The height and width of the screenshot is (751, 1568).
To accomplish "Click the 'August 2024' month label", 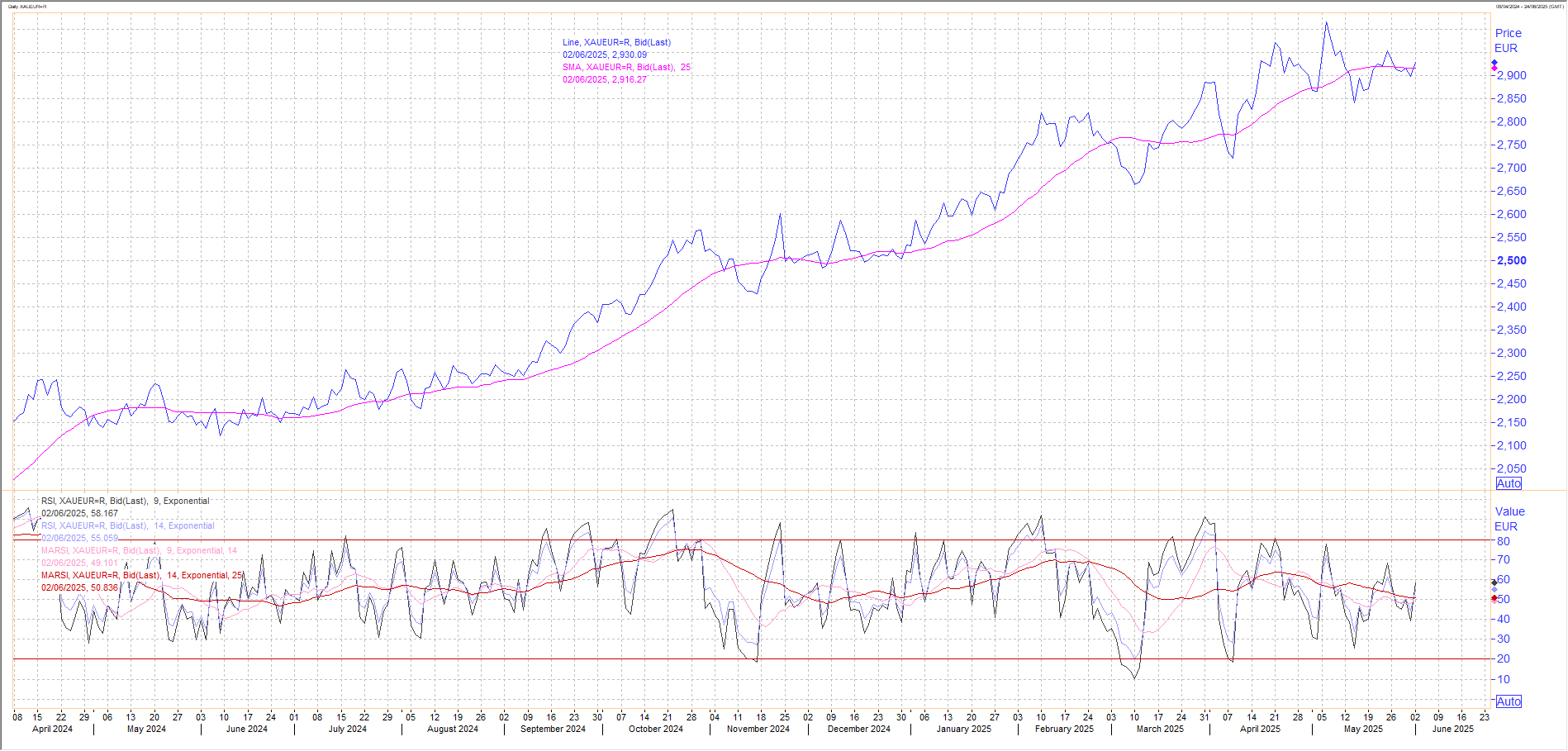I will 453,729.
